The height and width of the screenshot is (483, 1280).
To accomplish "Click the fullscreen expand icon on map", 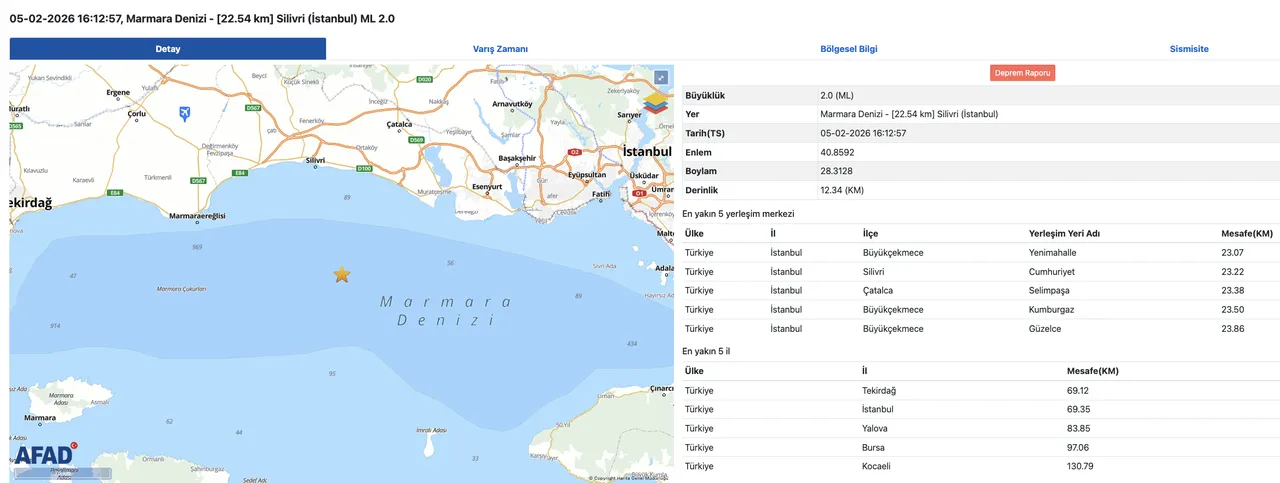I will (x=660, y=77).
